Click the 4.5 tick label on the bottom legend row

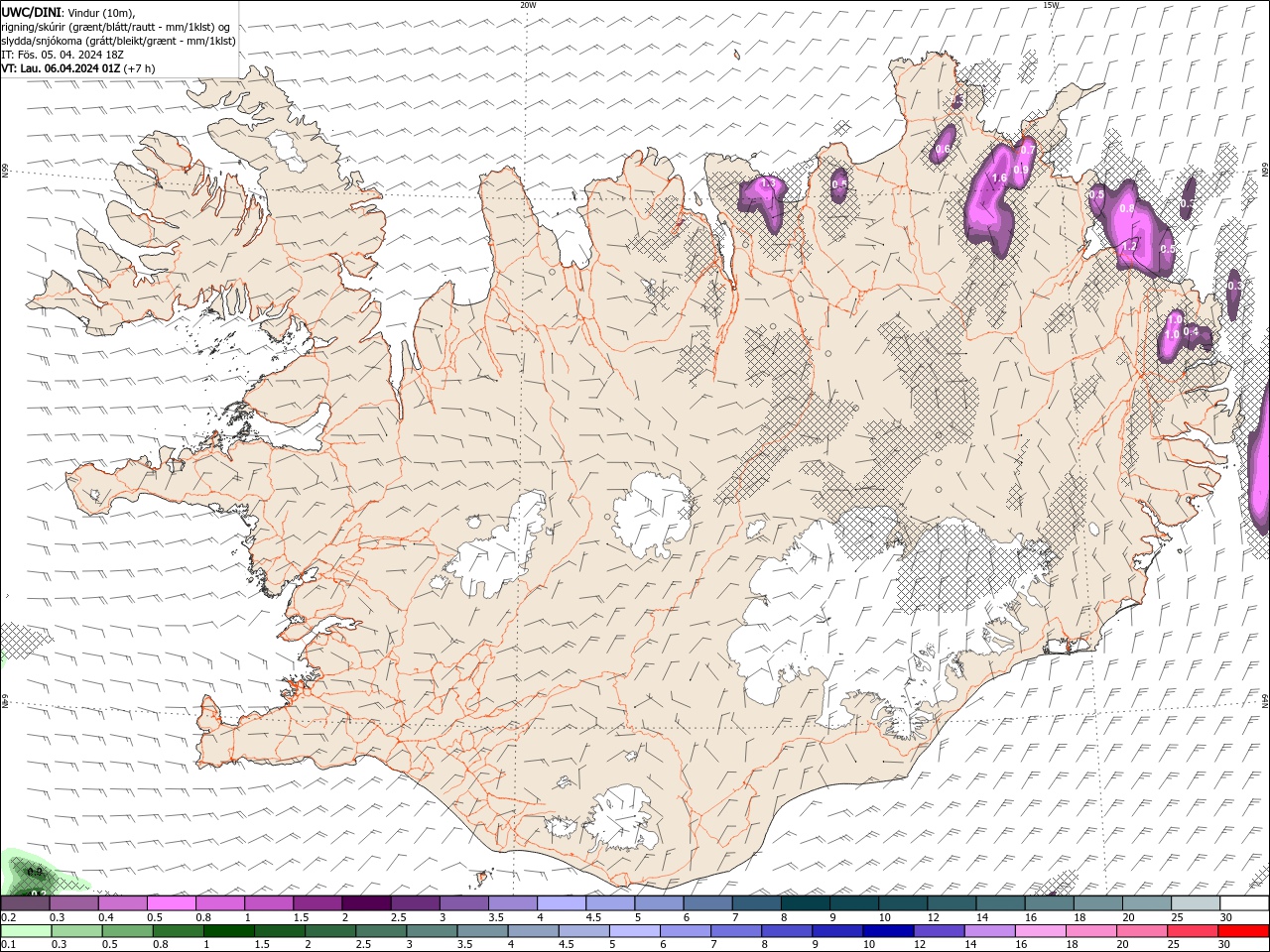(569, 945)
